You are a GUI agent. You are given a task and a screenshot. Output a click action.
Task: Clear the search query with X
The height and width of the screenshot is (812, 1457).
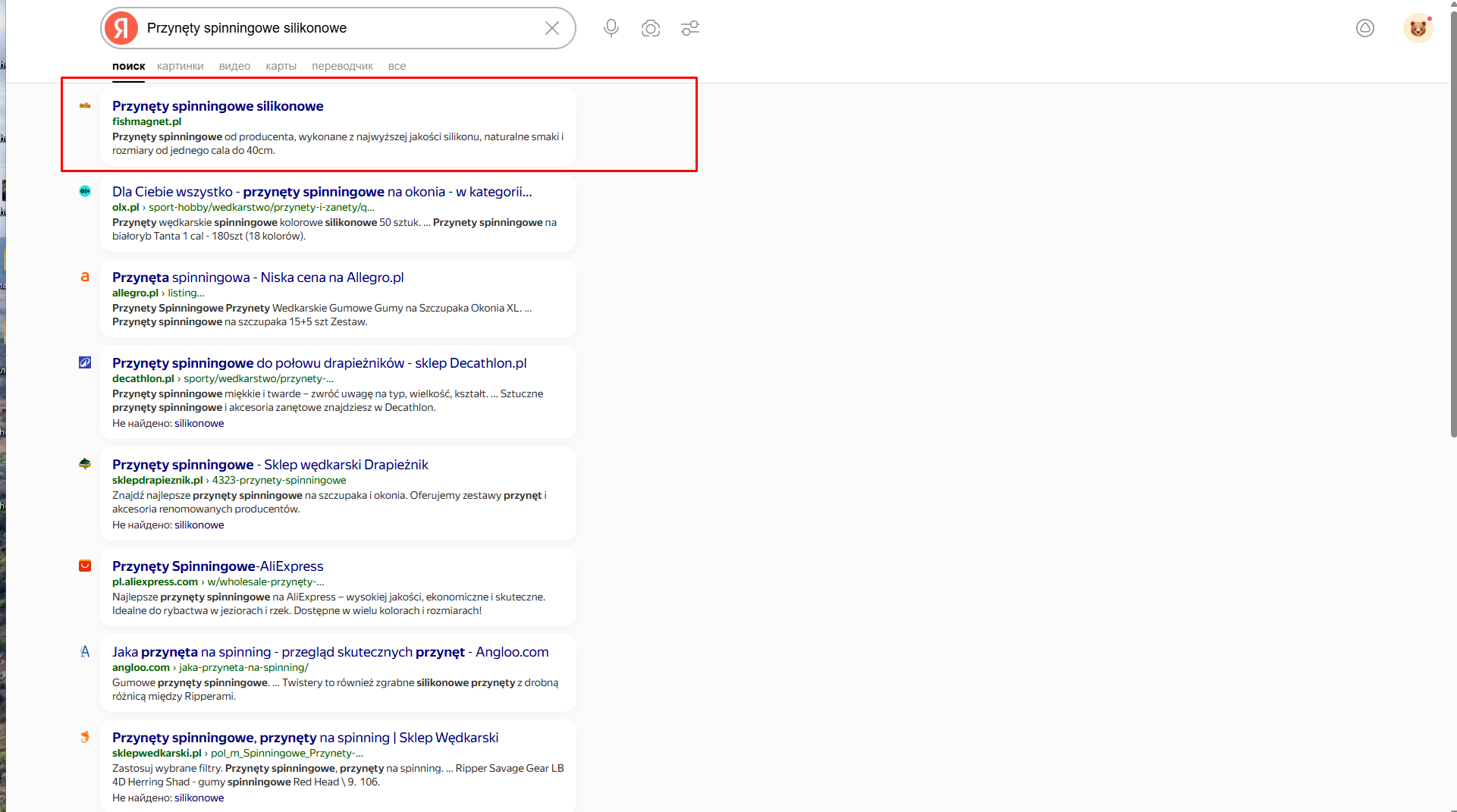(552, 28)
